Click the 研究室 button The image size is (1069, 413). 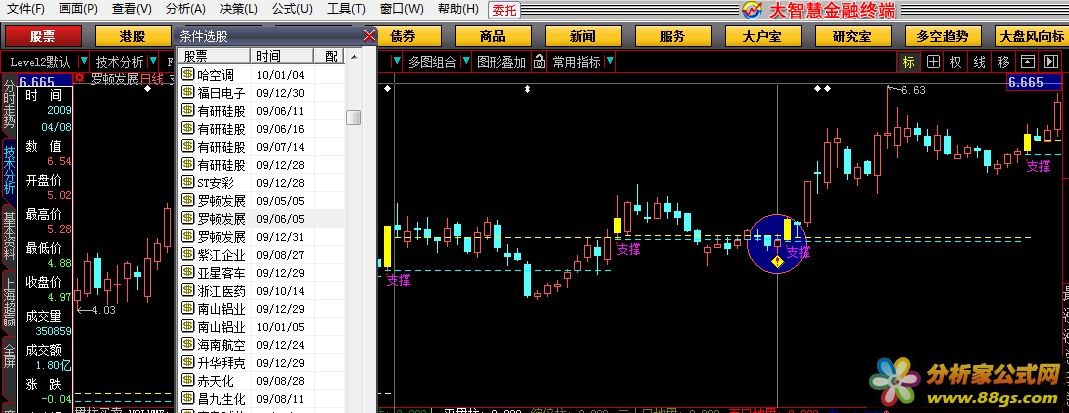(x=853, y=37)
